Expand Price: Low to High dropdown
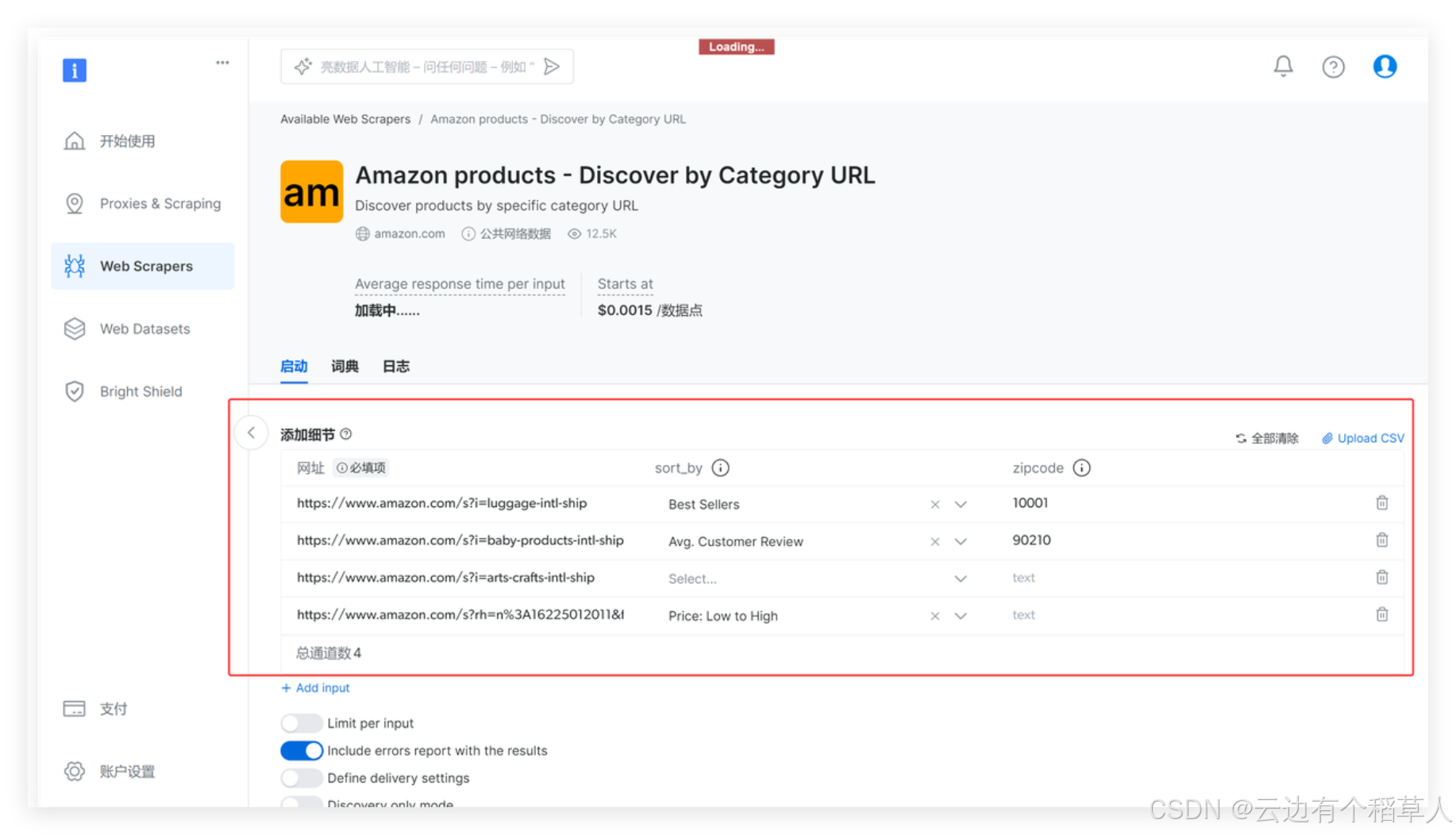The image size is (1456, 835). tap(961, 617)
